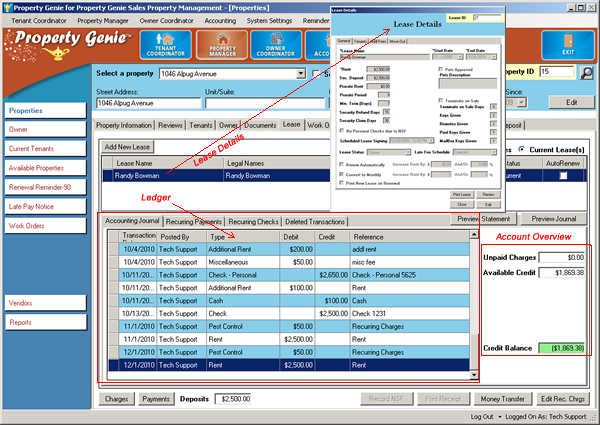Open the Start Date dropdown in Lease Details

coord(460,57)
